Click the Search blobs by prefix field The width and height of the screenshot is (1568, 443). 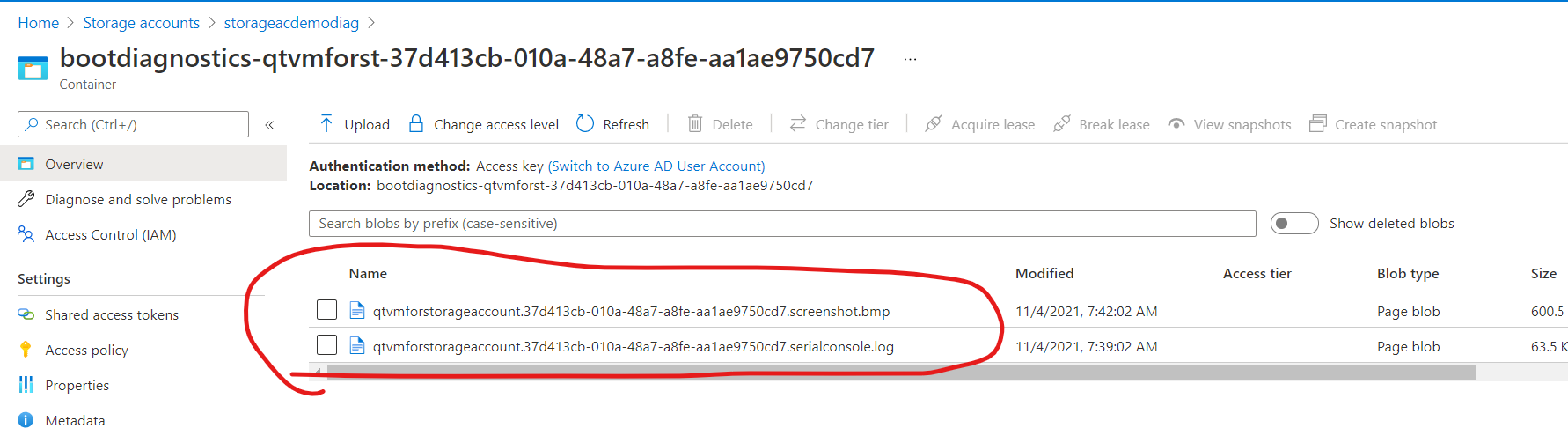click(781, 224)
